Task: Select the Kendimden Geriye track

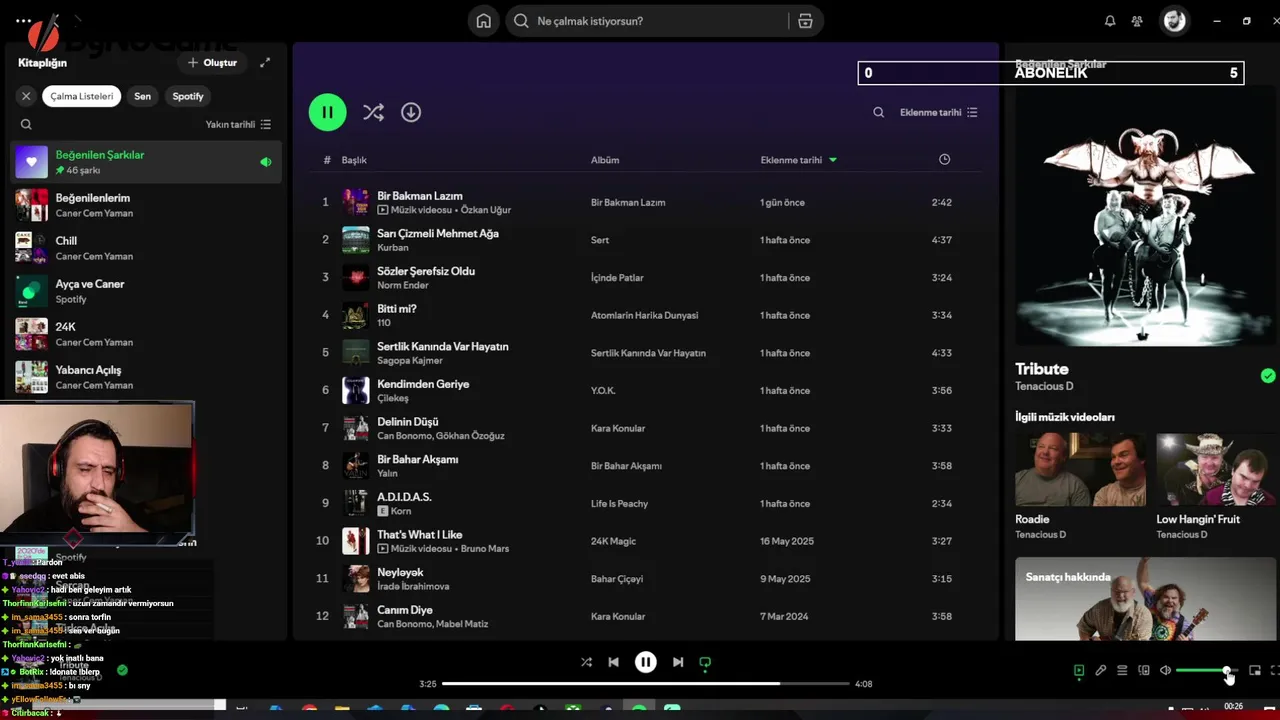Action: 645,390
